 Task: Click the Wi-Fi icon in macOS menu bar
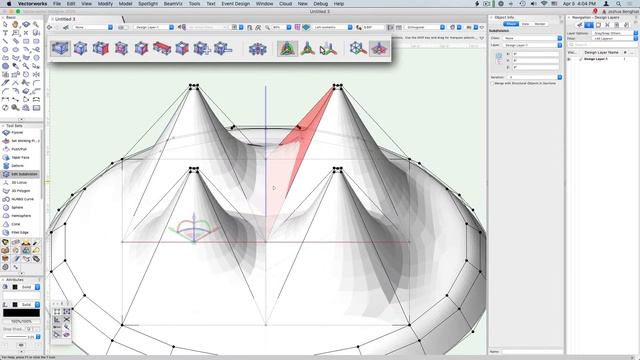click(x=544, y=4)
